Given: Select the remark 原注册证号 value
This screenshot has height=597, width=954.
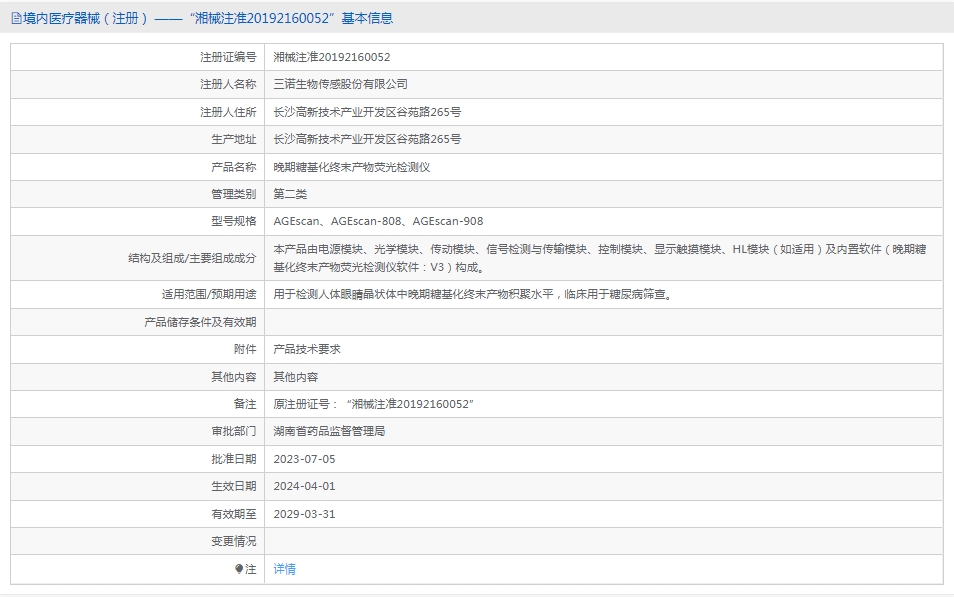Looking at the screenshot, I should pos(374,404).
